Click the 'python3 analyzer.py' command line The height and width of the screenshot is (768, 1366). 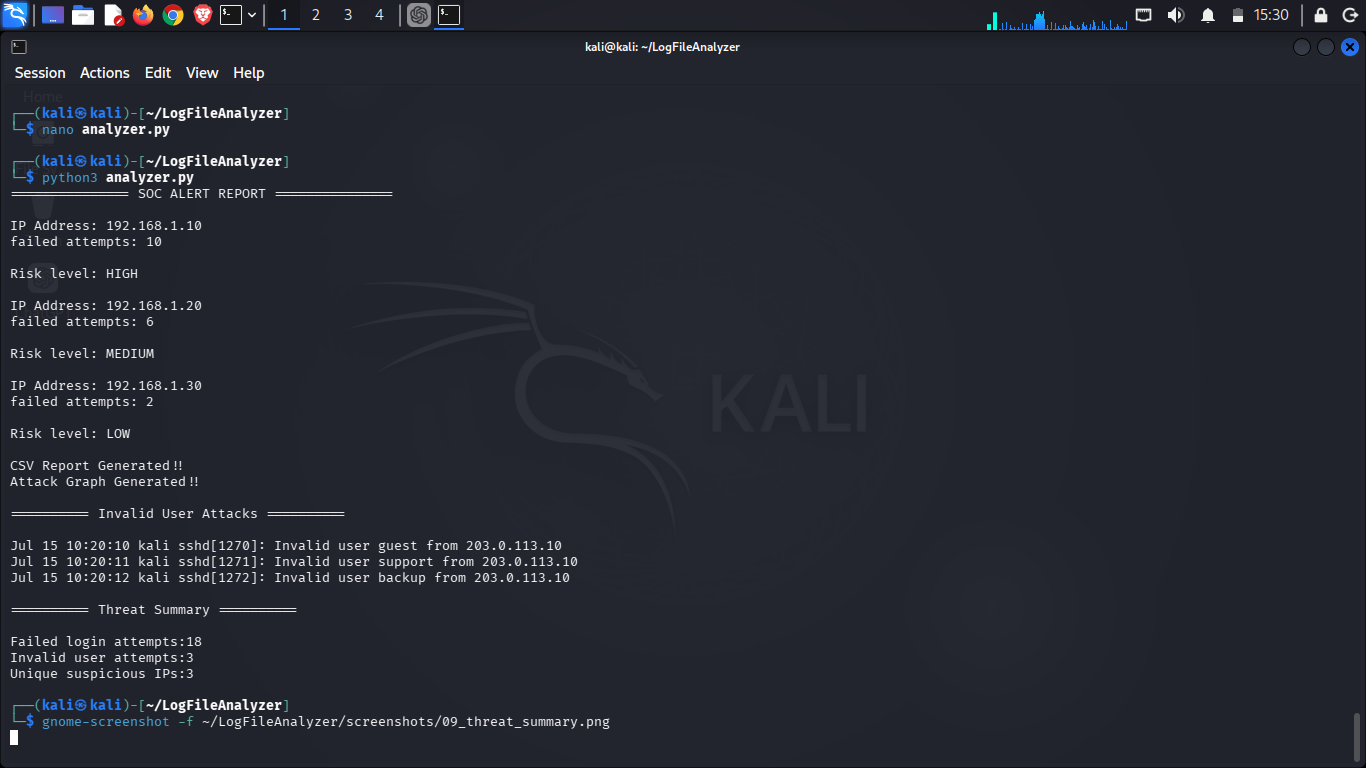point(118,178)
